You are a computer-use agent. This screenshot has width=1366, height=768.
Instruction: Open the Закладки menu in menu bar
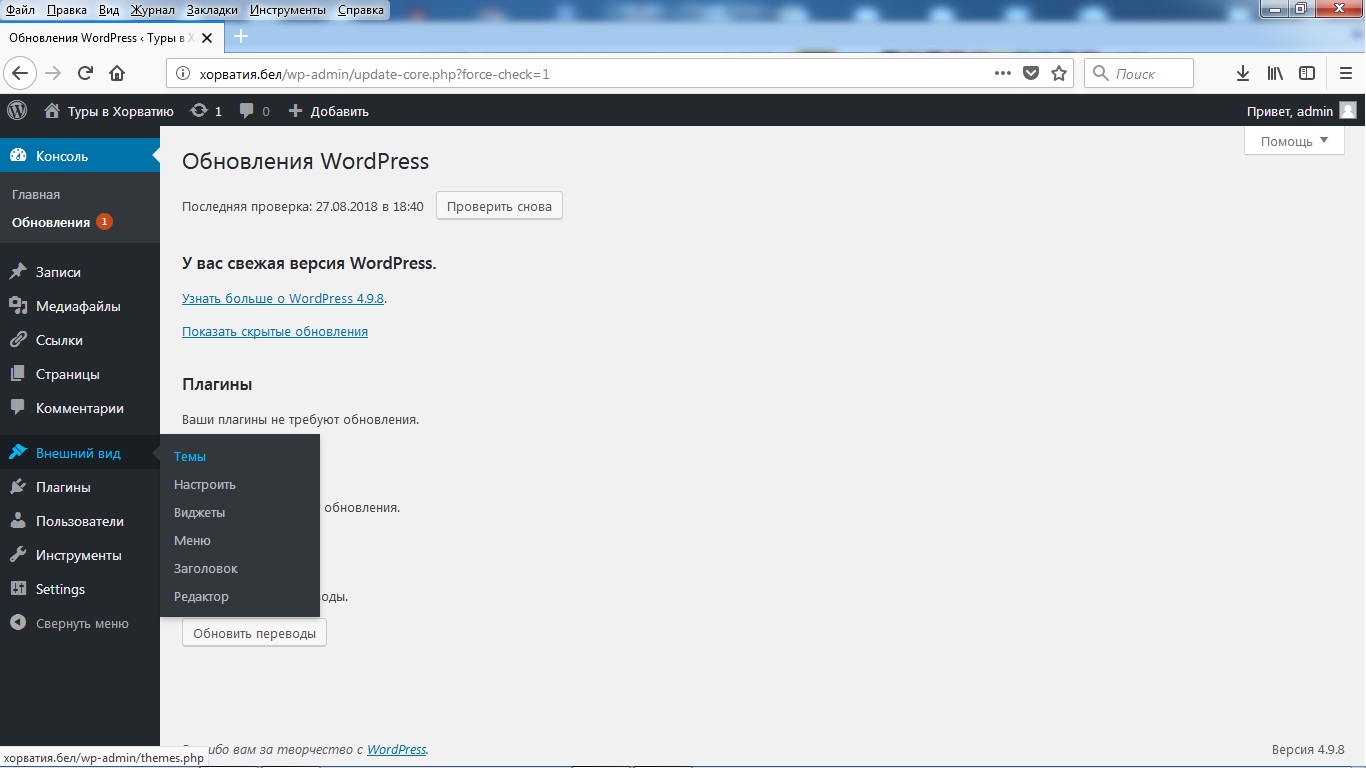point(212,10)
